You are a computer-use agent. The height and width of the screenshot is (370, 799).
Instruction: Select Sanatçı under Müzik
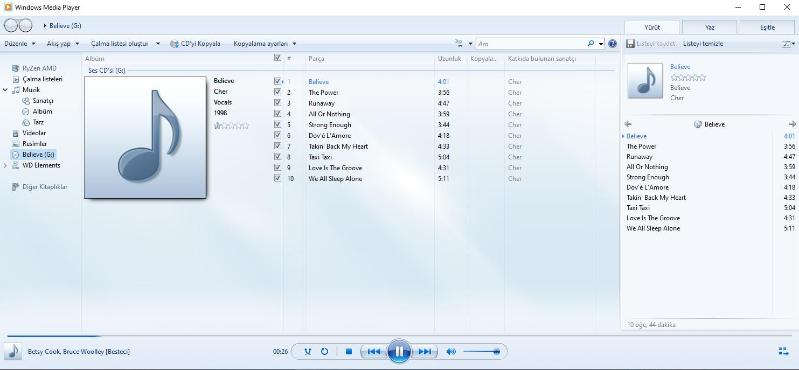38,101
